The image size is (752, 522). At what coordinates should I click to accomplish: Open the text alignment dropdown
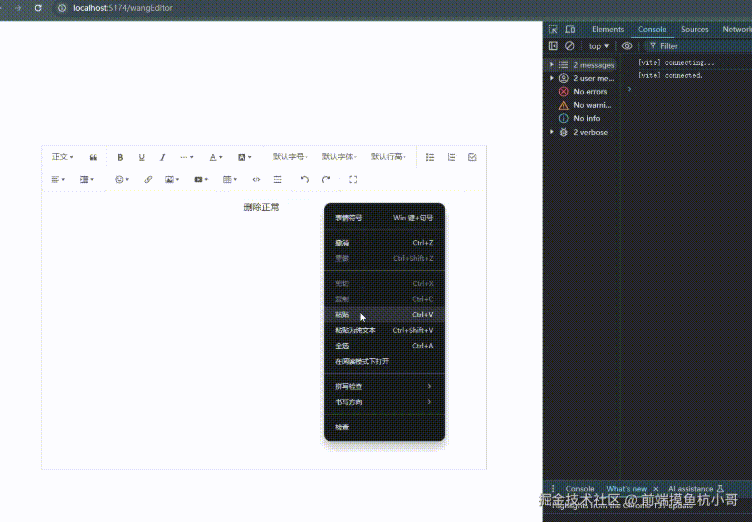[x=58, y=179]
